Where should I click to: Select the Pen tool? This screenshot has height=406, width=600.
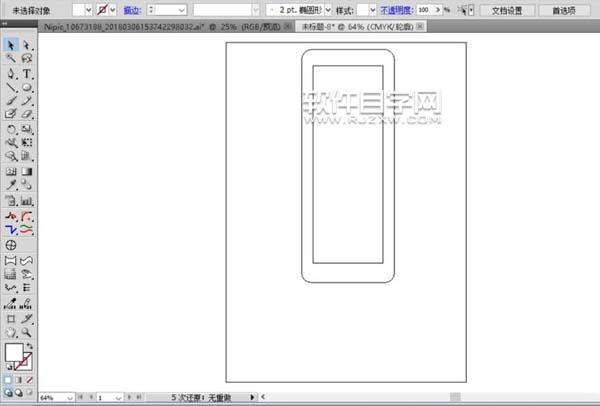11,73
